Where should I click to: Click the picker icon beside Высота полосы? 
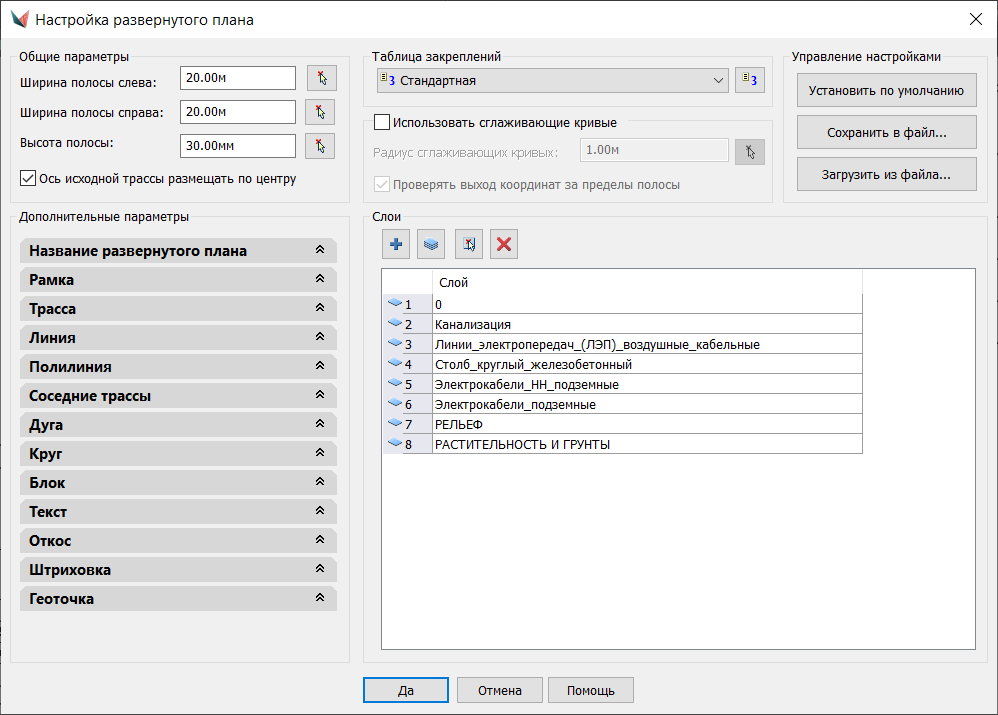pyautogui.click(x=319, y=146)
